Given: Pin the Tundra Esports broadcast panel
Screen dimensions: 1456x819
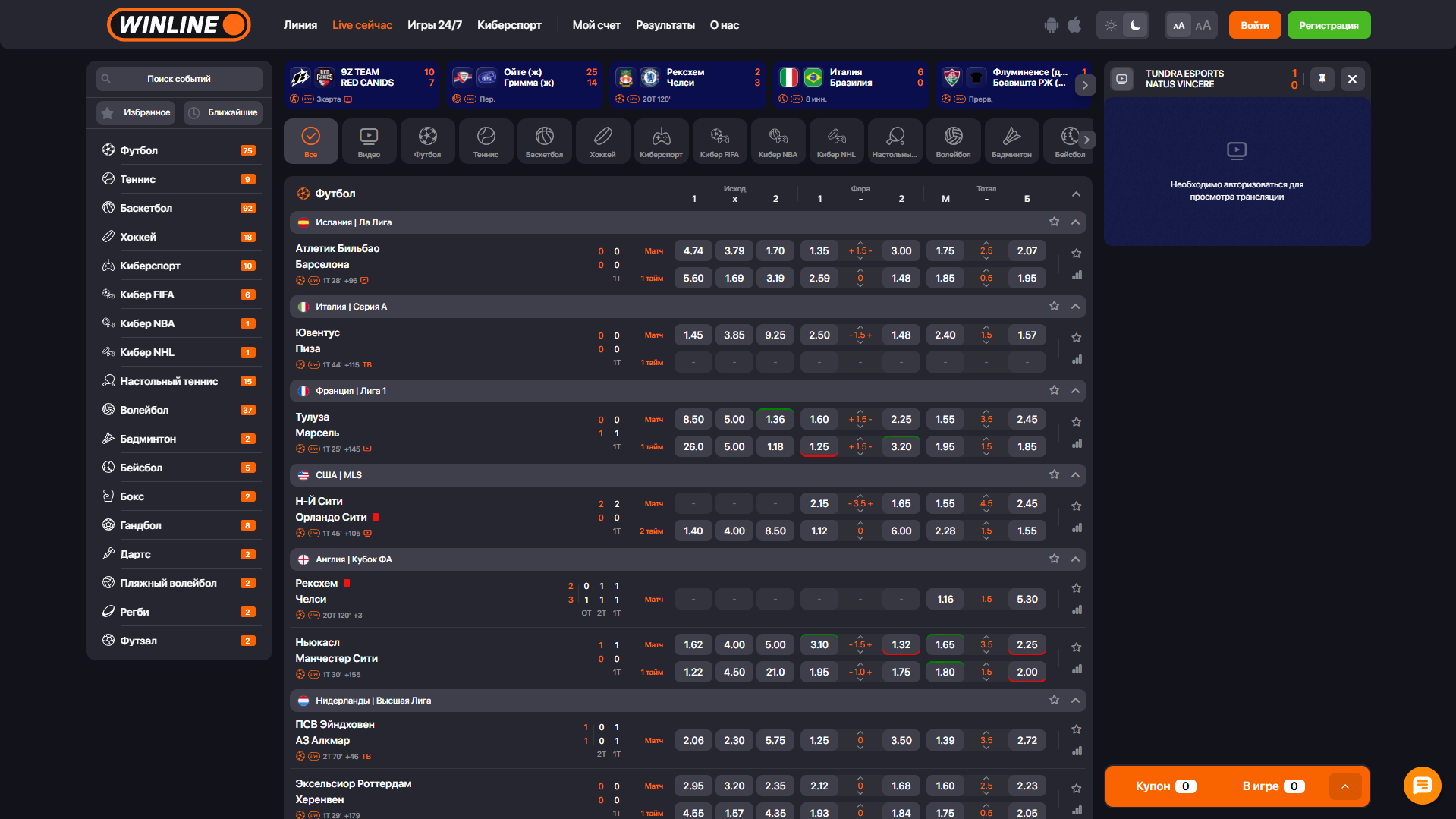Looking at the screenshot, I should 1322,79.
